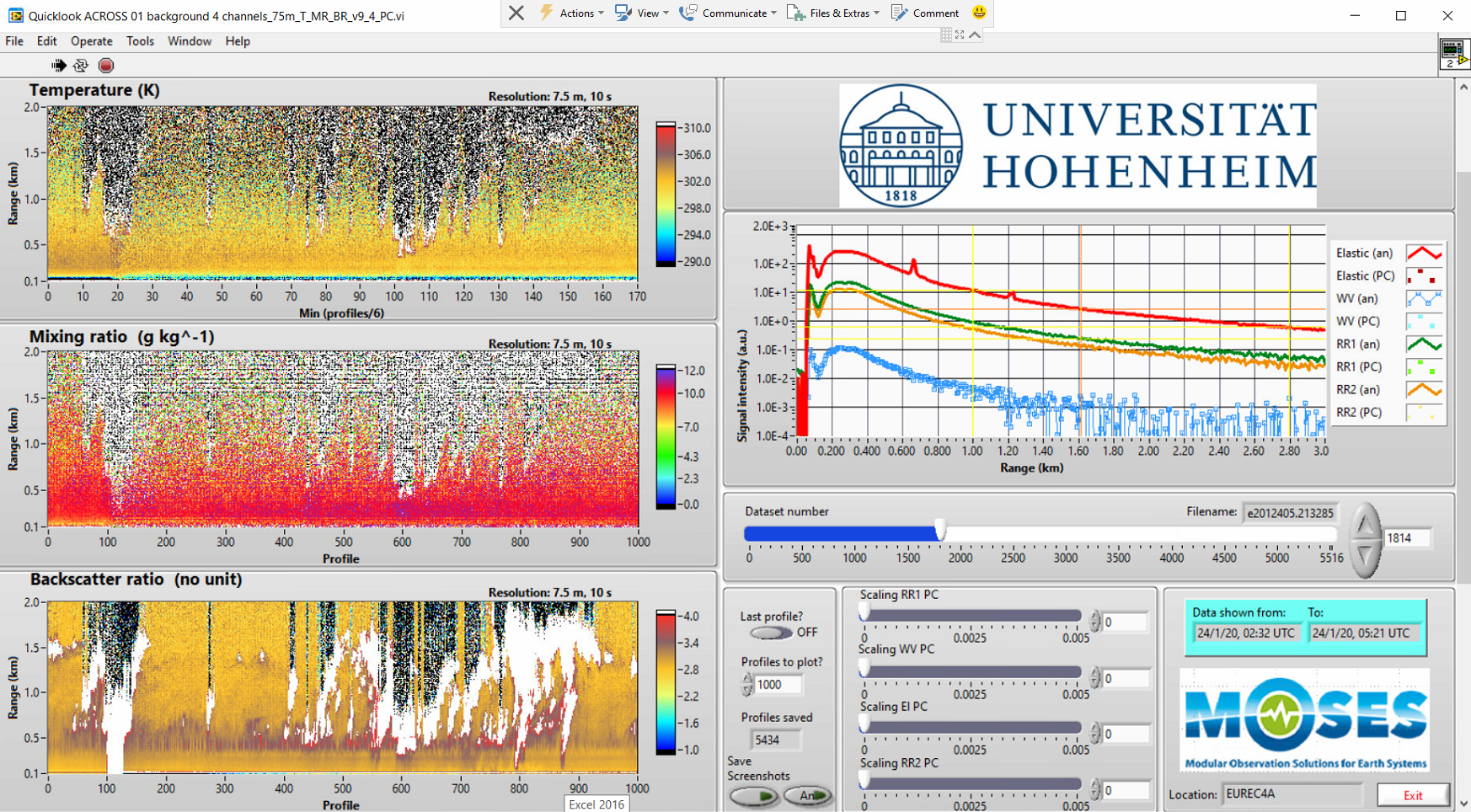Screen dimensions: 1471x812
Task: Click the smiley feedback icon
Action: tap(979, 13)
